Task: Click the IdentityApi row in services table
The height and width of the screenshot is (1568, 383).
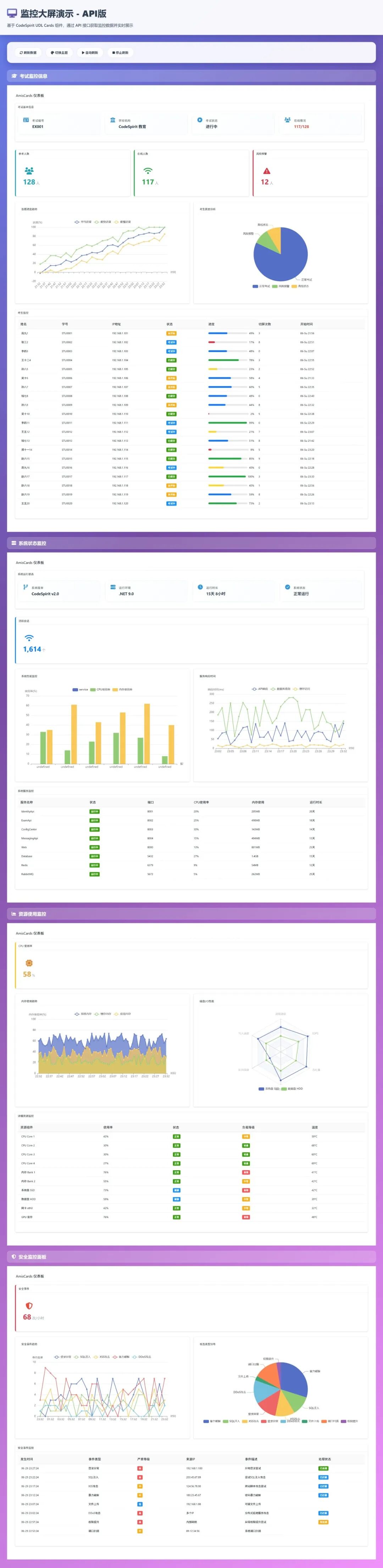Action: 191,811
